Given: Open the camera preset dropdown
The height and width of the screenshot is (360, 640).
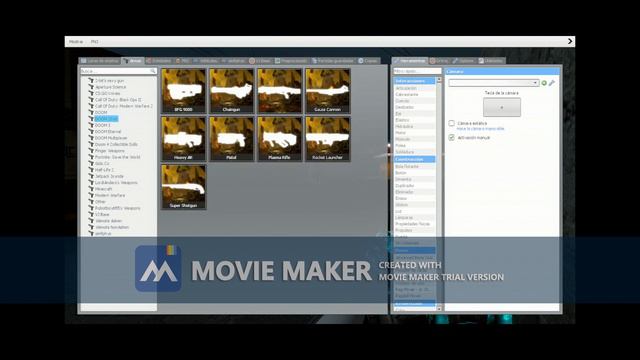Looking at the screenshot, I should coord(493,83).
